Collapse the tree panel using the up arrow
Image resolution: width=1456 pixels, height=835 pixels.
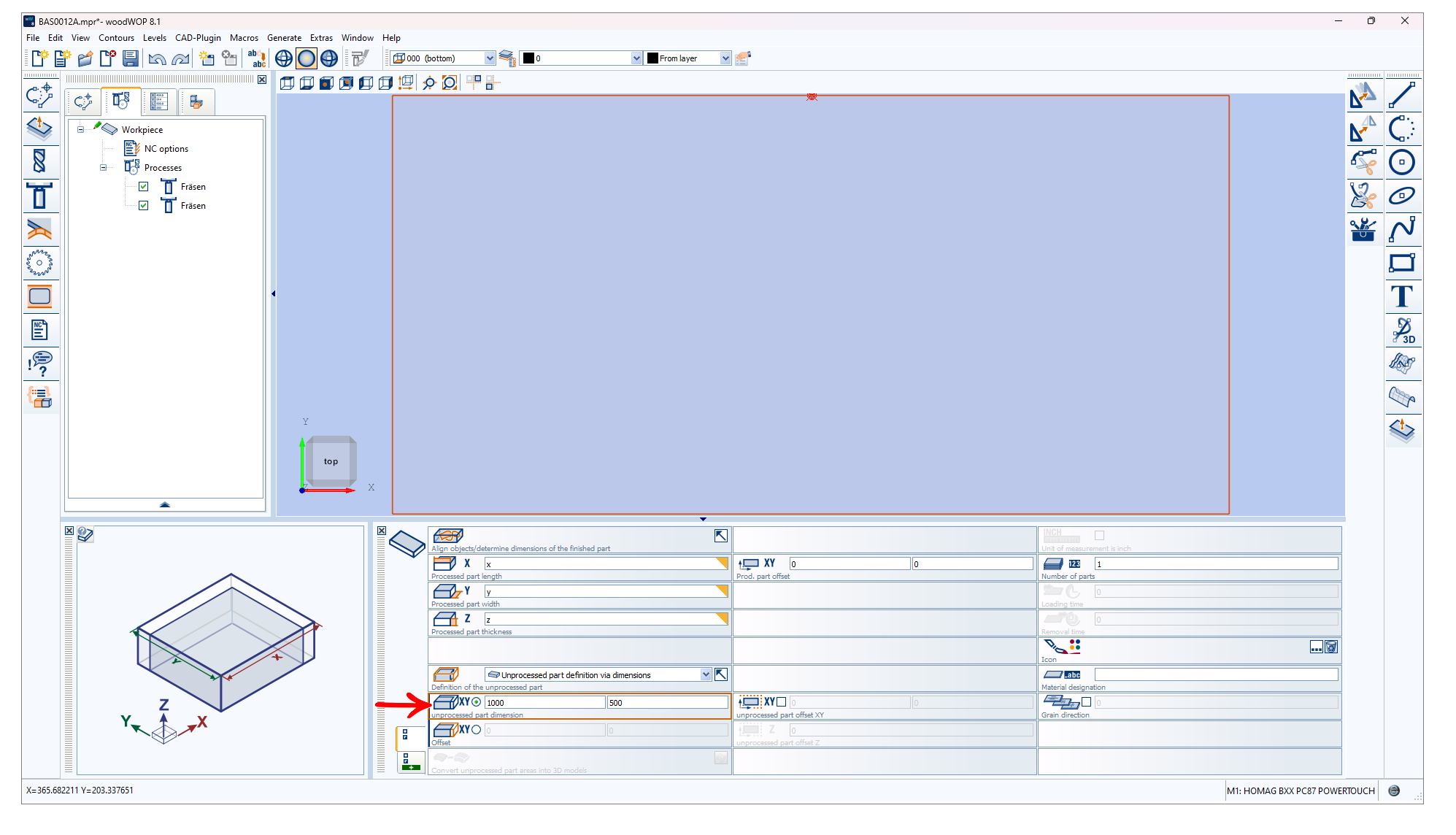[x=165, y=504]
